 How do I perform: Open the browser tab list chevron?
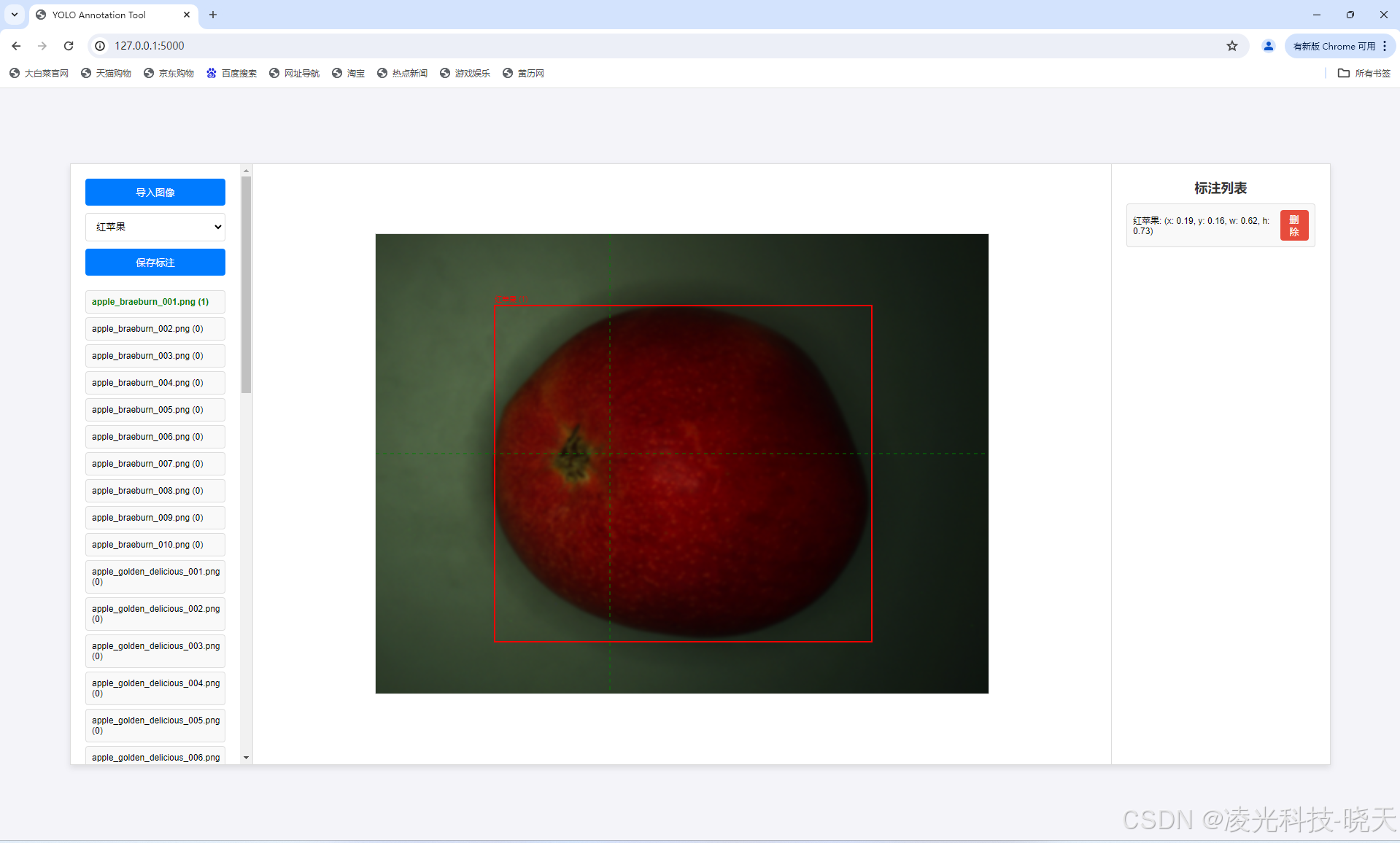click(14, 15)
